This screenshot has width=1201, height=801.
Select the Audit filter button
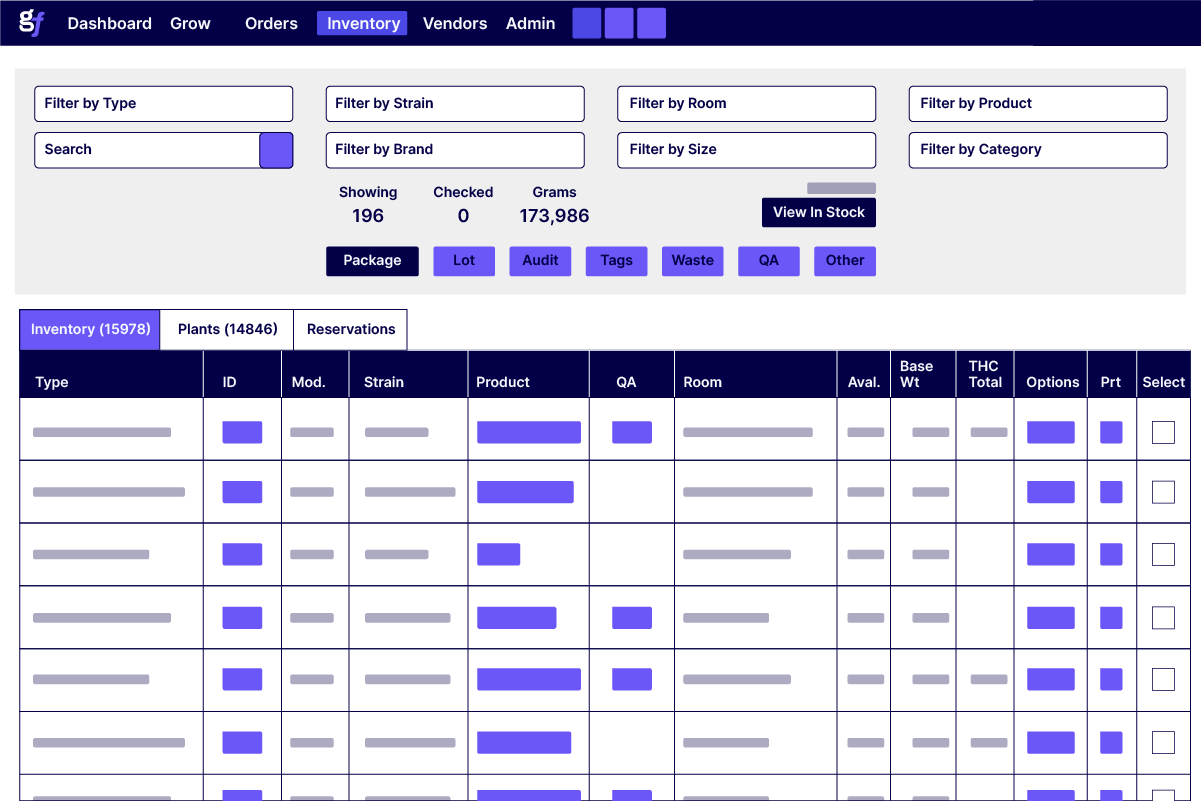coord(540,260)
